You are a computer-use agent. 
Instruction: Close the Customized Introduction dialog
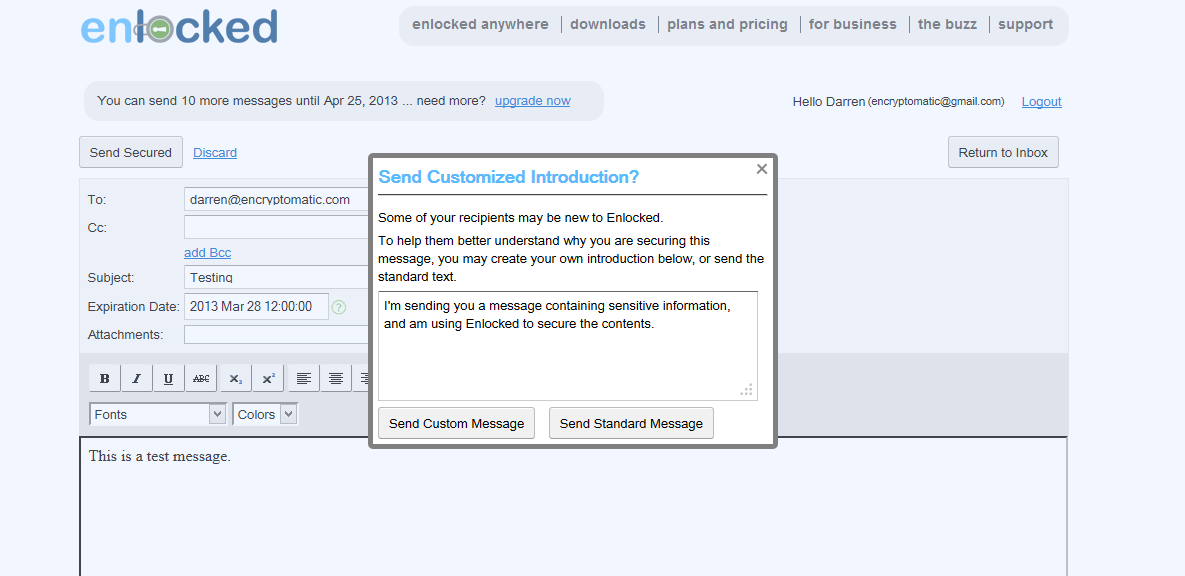[x=762, y=169]
